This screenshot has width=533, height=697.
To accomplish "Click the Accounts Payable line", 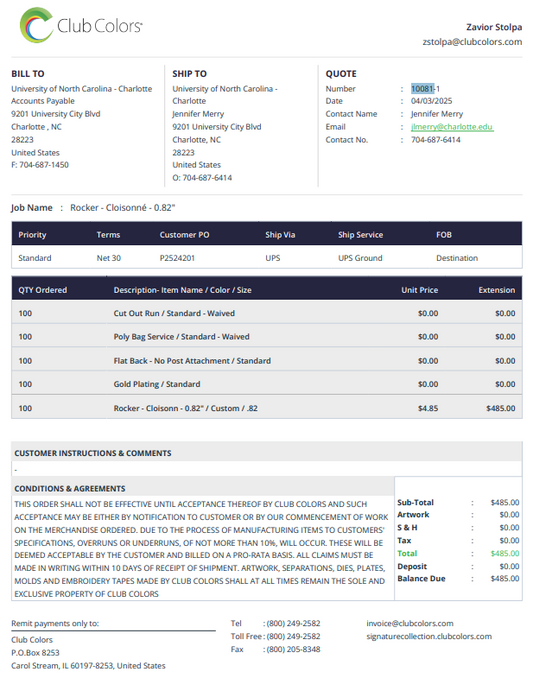I will point(43,101).
